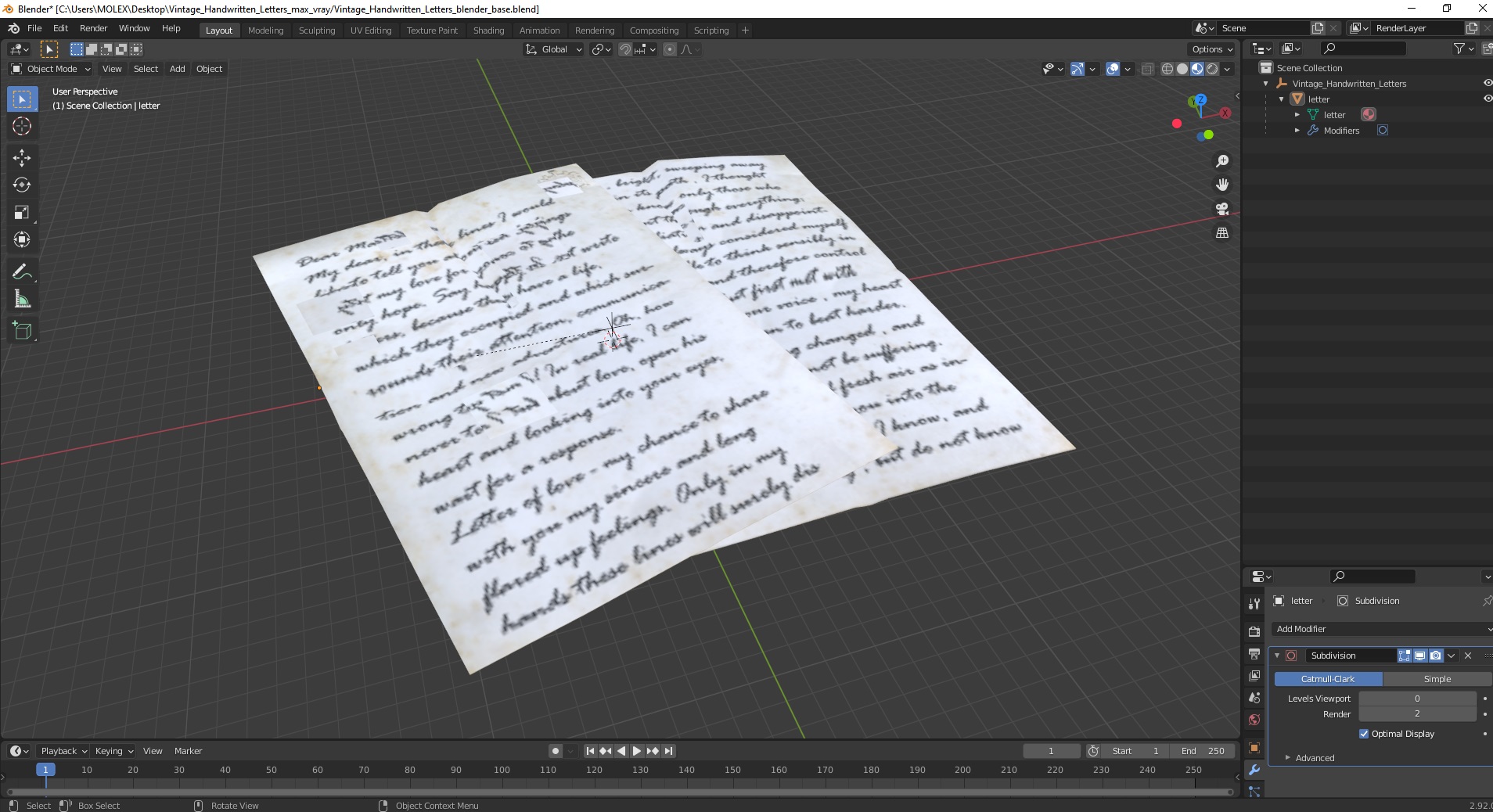Open the Object properties tab
The height and width of the screenshot is (812, 1493).
click(x=1254, y=748)
